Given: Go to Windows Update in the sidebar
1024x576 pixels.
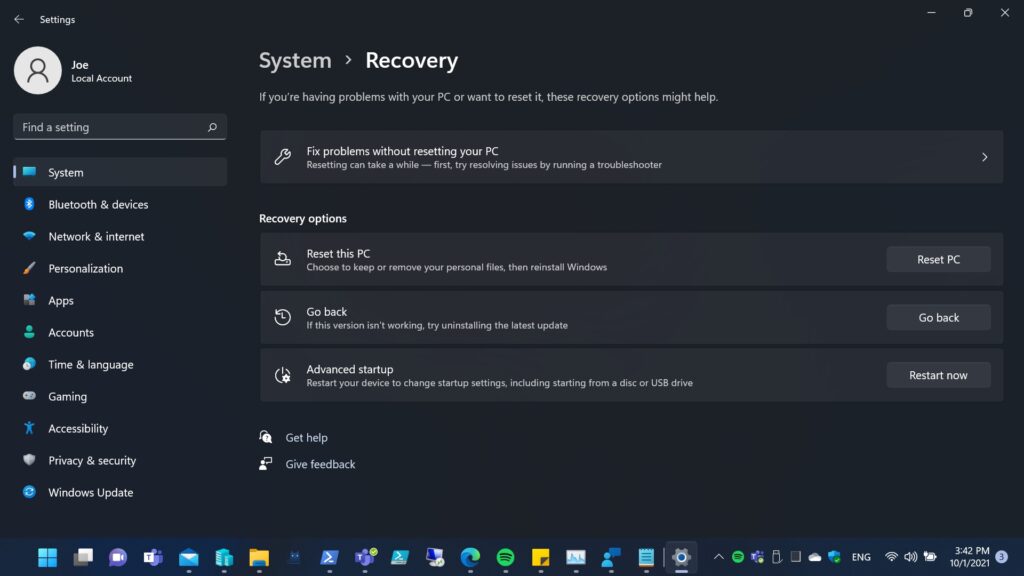Looking at the screenshot, I should point(90,493).
